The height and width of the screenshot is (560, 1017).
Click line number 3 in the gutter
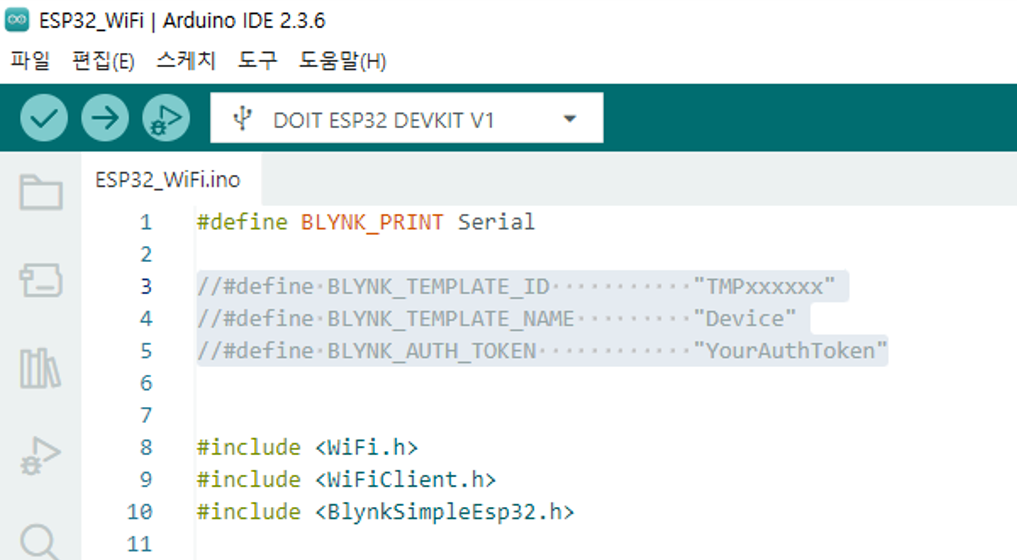tap(146, 287)
